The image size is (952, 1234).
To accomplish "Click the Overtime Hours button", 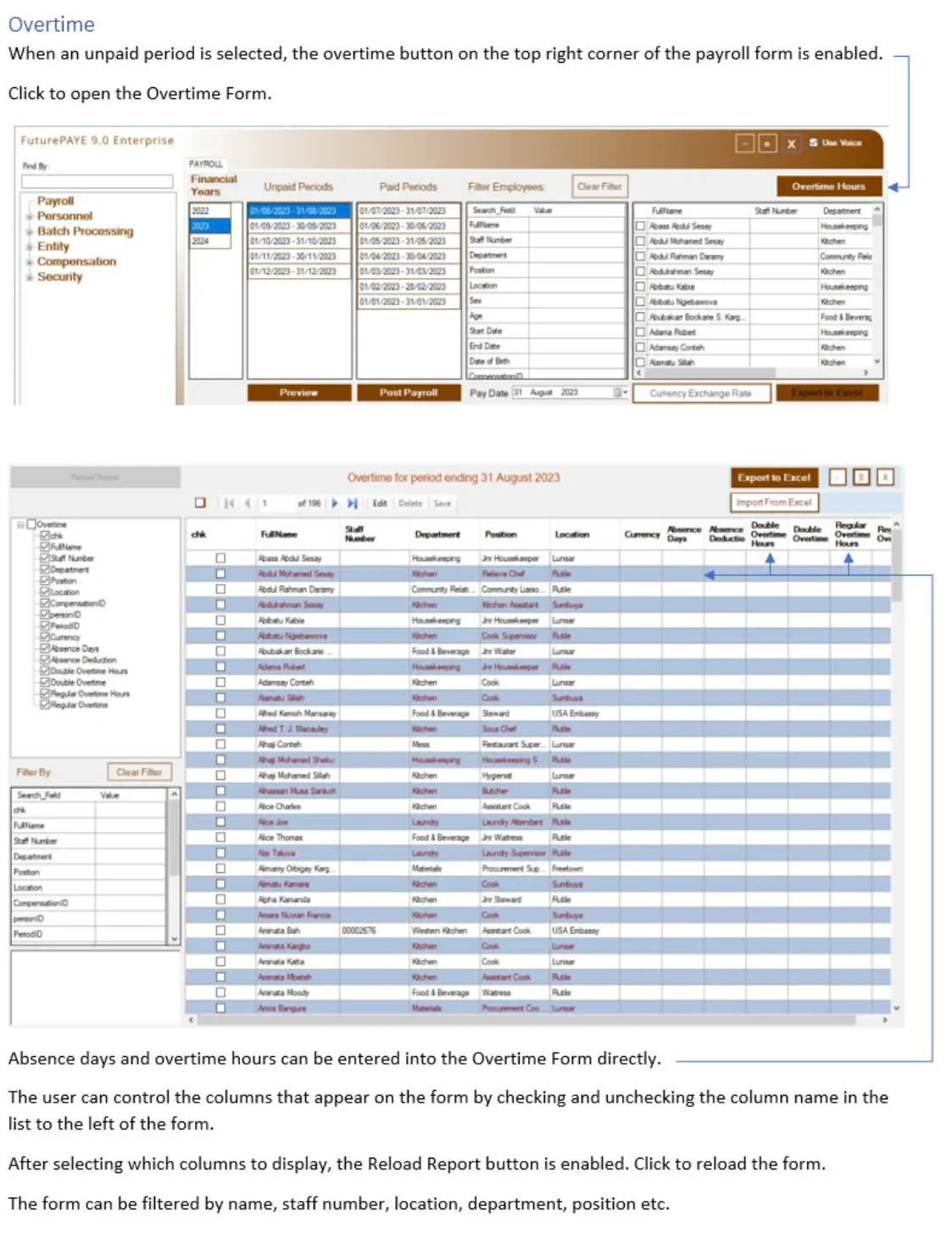I will click(x=828, y=186).
